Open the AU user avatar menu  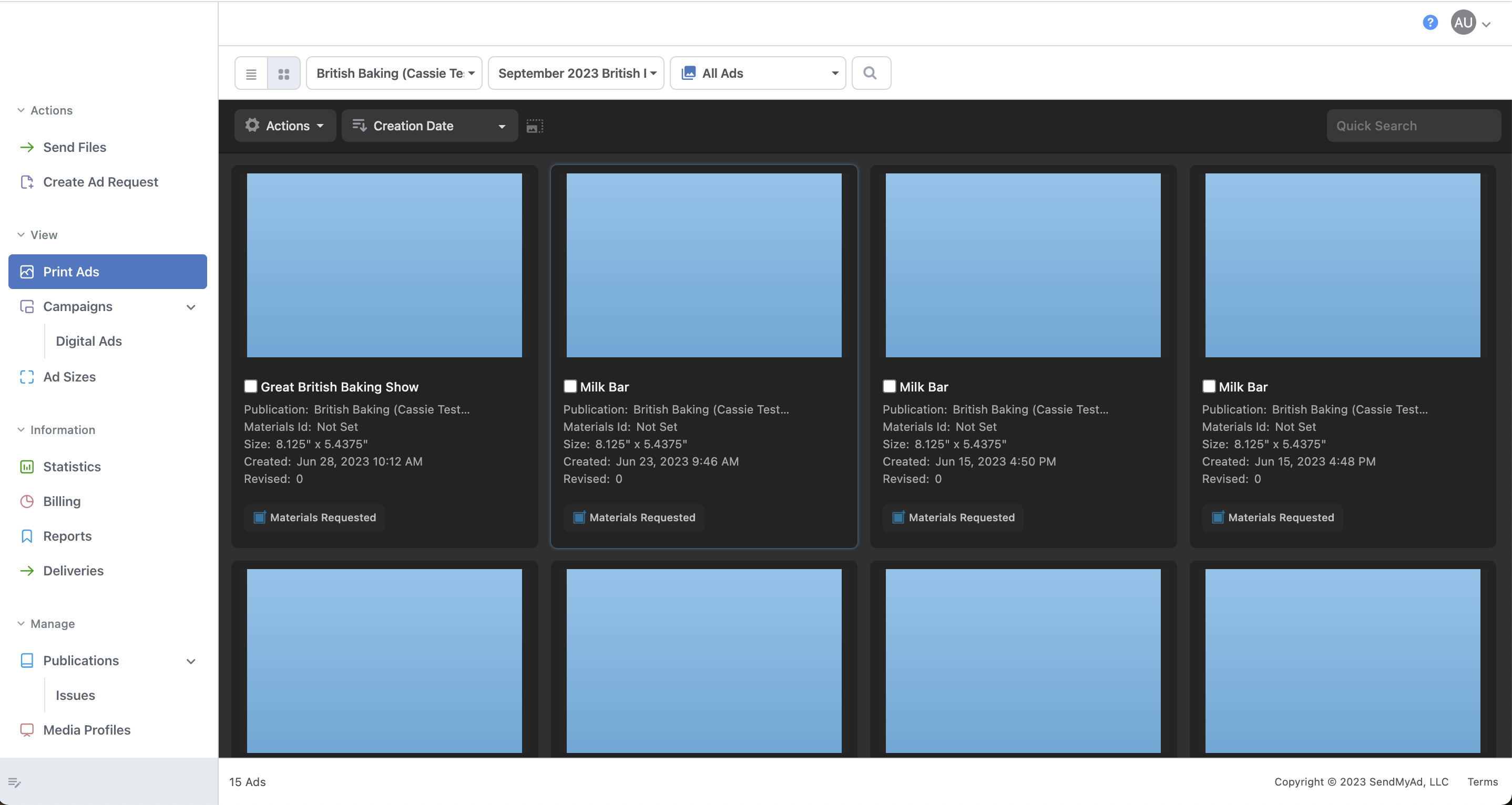(x=1463, y=22)
